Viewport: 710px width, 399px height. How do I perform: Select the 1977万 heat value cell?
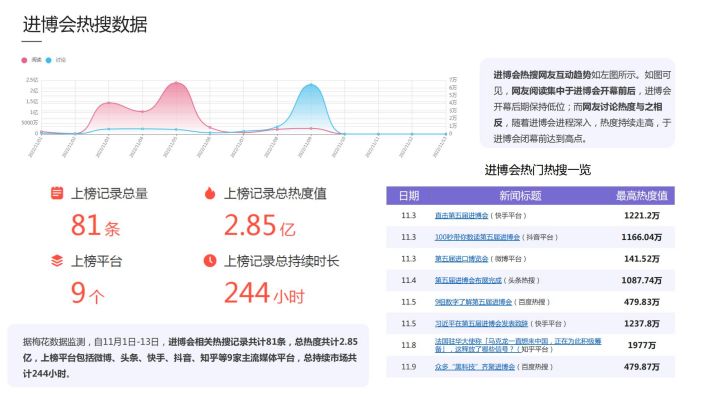coord(642,345)
